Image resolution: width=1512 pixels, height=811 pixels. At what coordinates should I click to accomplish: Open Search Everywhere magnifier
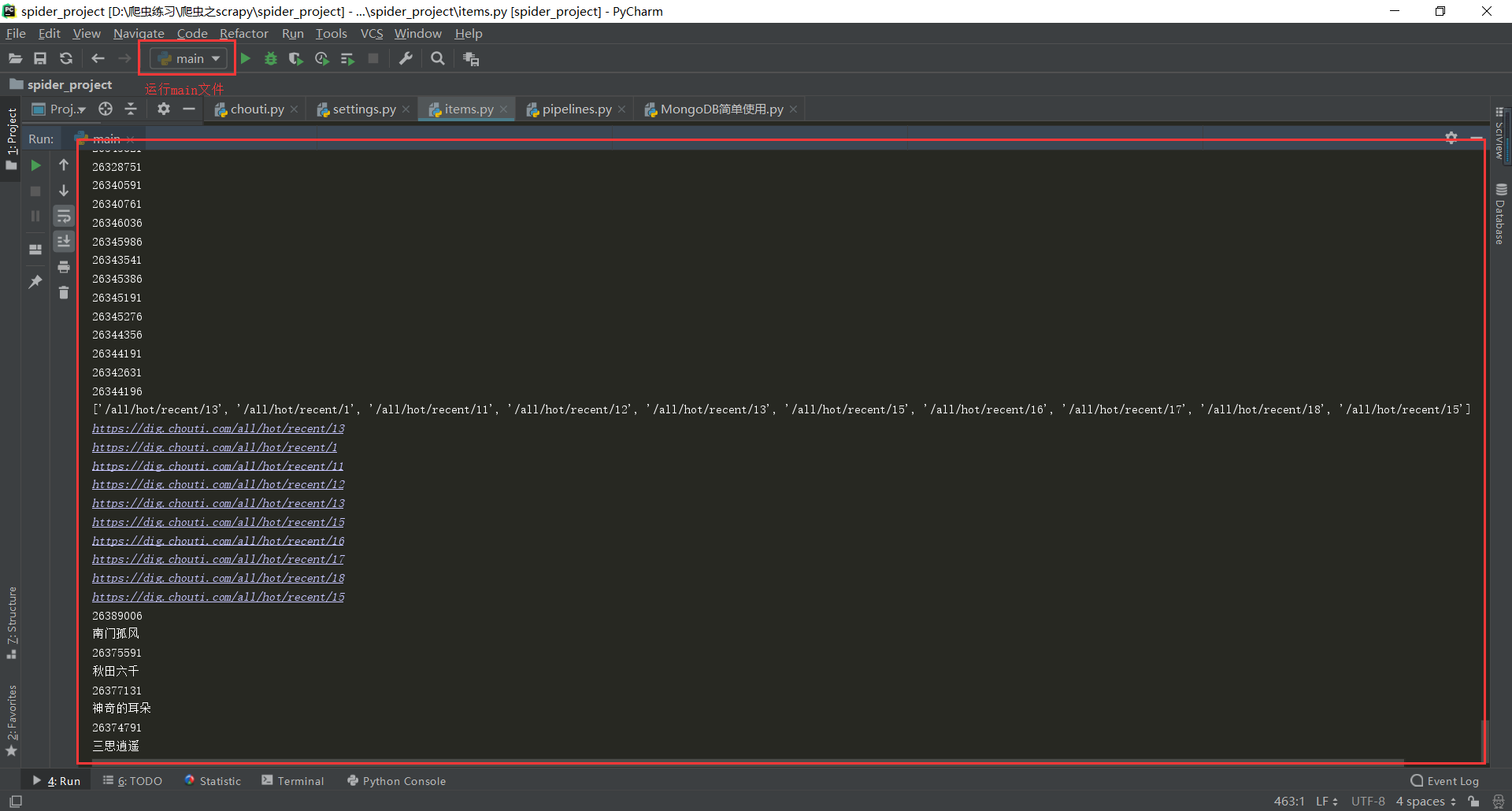[438, 58]
